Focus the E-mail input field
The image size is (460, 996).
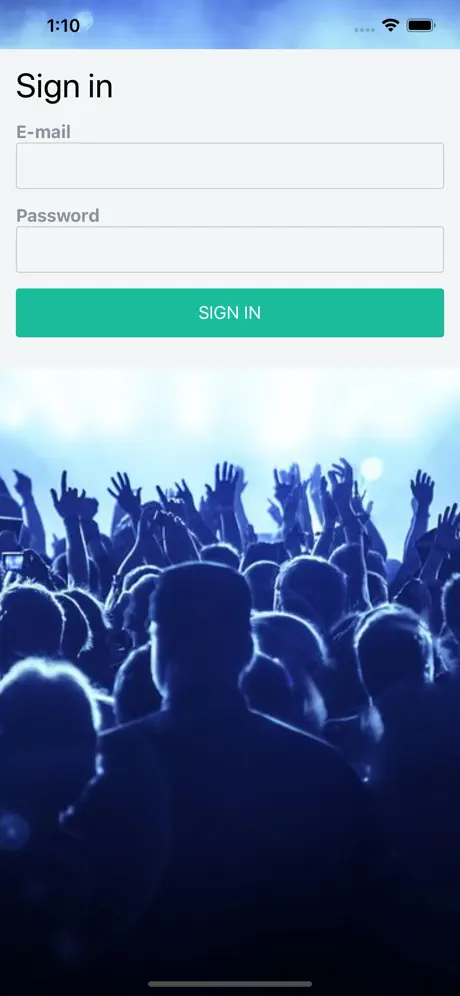pyautogui.click(x=230, y=166)
